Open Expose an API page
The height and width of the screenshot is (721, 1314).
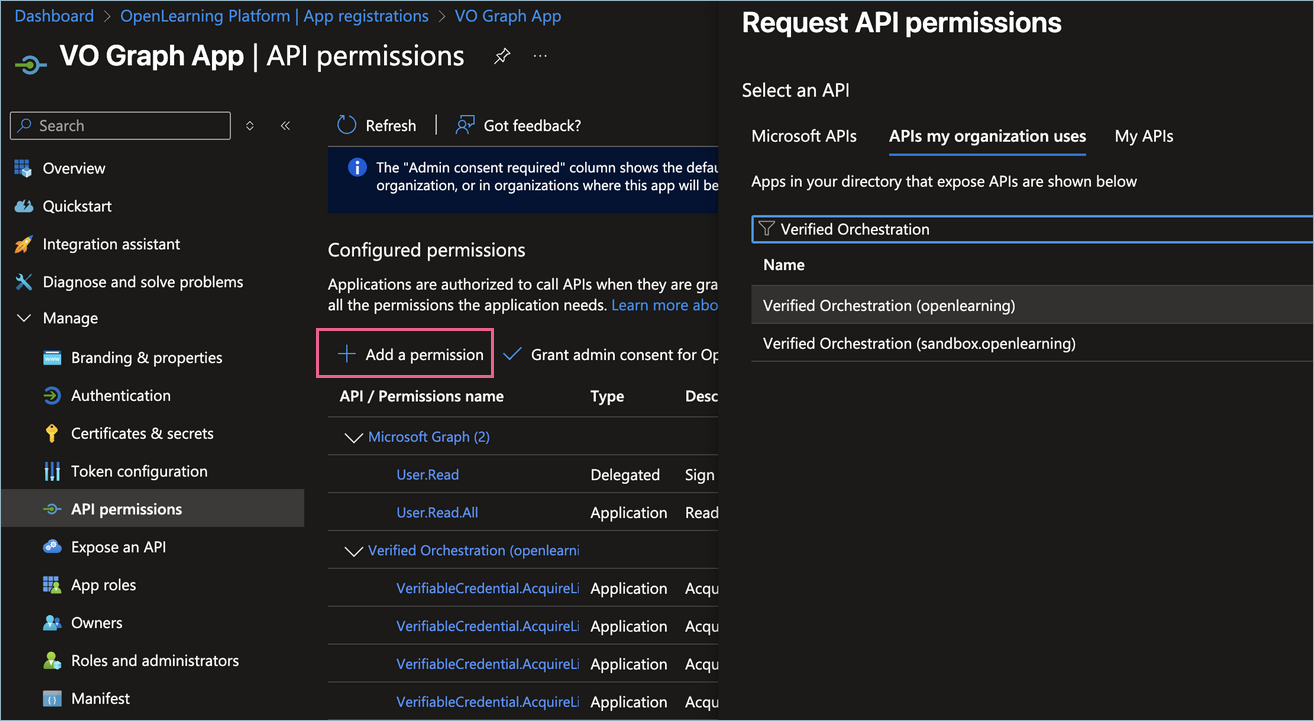click(x=118, y=547)
